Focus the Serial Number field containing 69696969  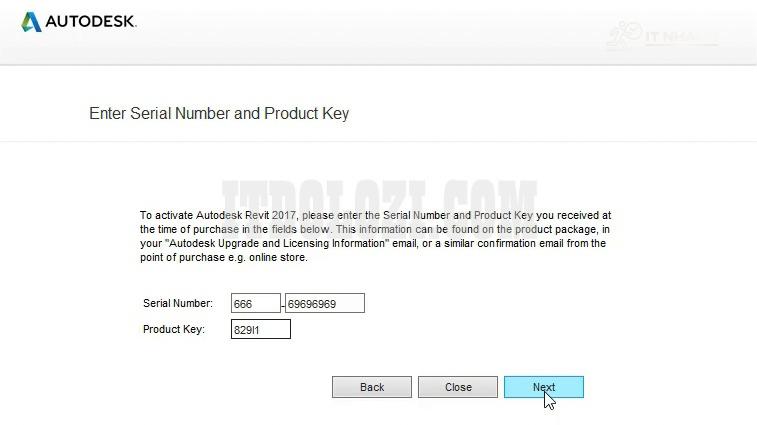pos(324,303)
